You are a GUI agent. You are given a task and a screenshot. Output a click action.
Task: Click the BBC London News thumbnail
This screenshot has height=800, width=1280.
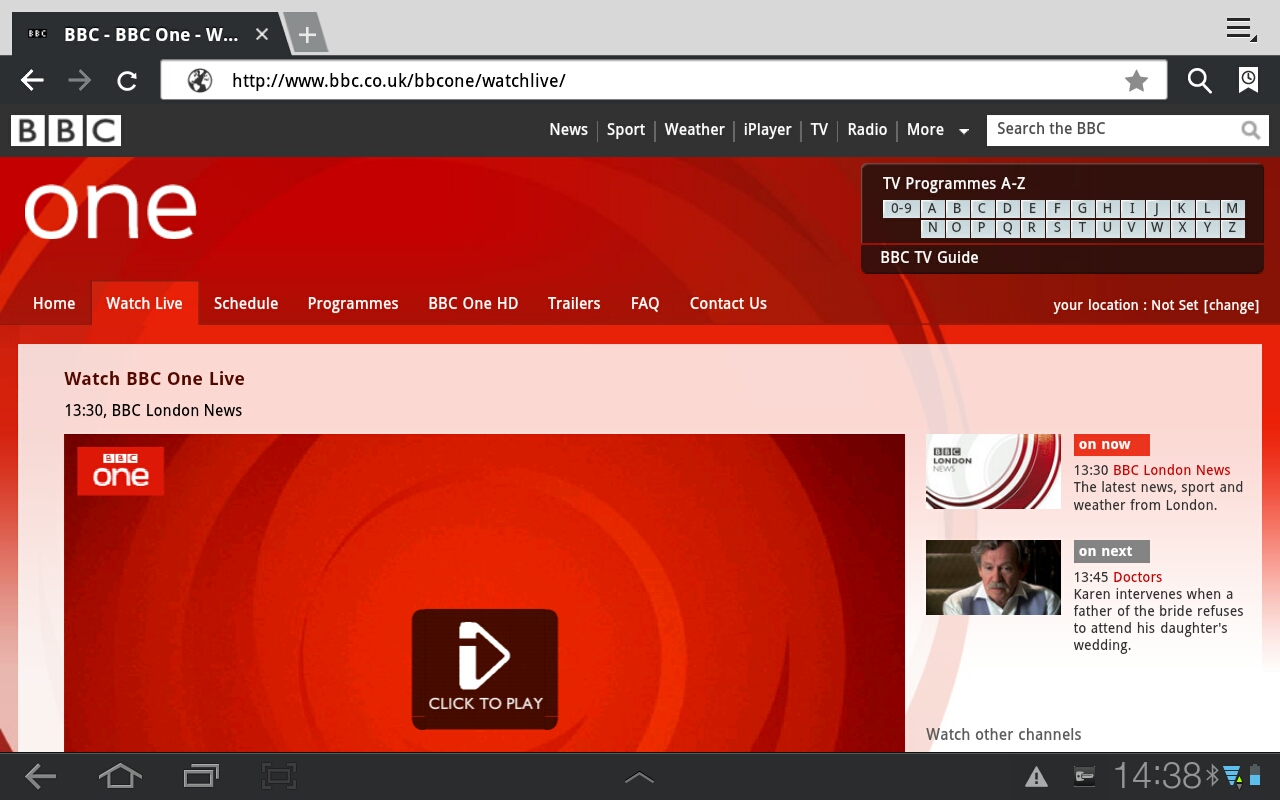(993, 471)
